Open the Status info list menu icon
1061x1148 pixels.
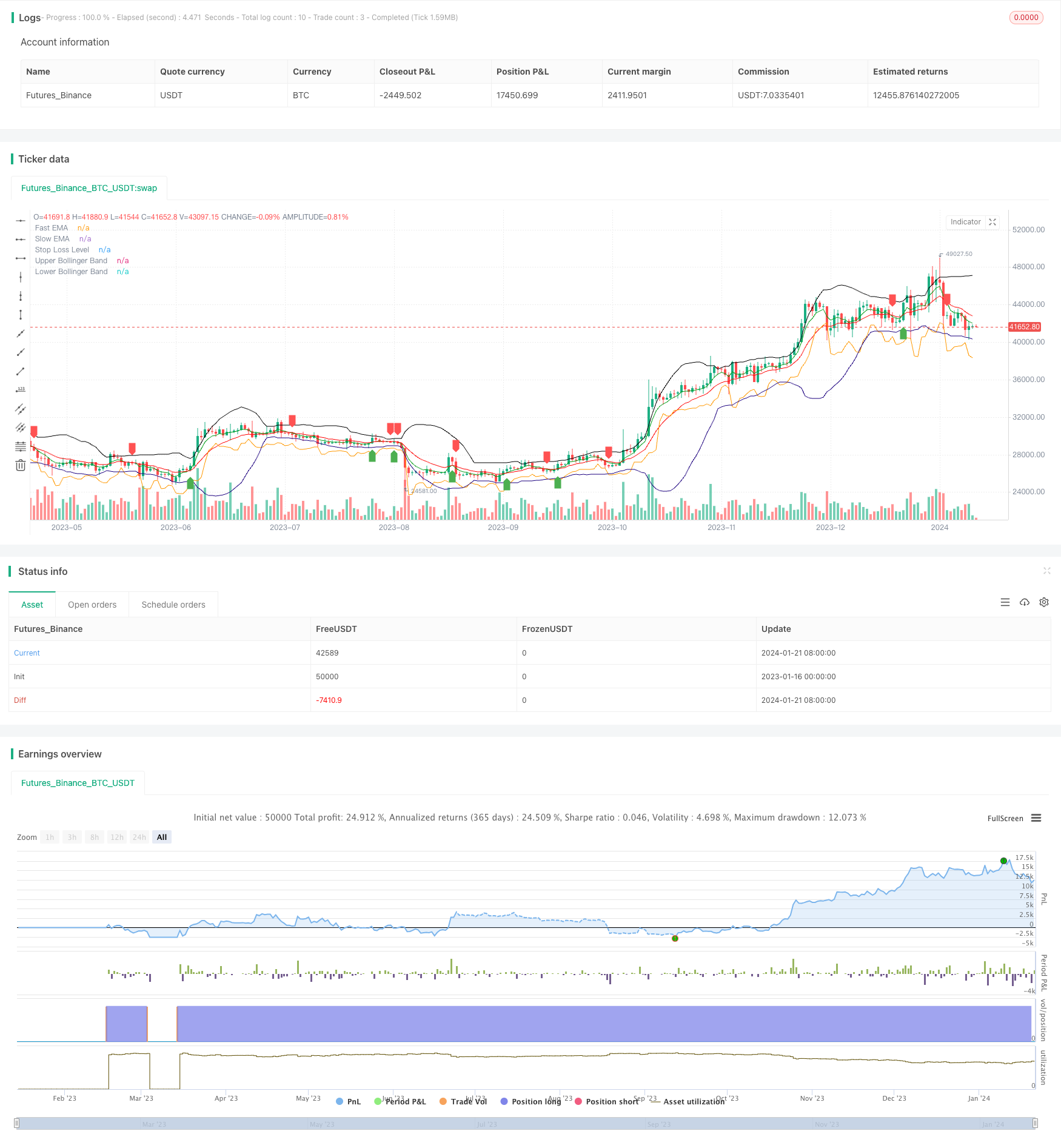point(1005,602)
